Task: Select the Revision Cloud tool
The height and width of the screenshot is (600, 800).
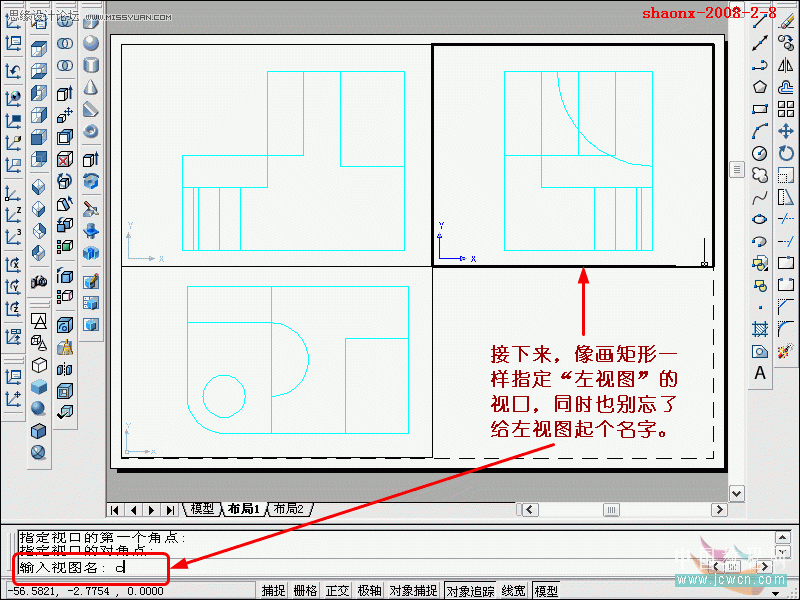Action: click(760, 175)
